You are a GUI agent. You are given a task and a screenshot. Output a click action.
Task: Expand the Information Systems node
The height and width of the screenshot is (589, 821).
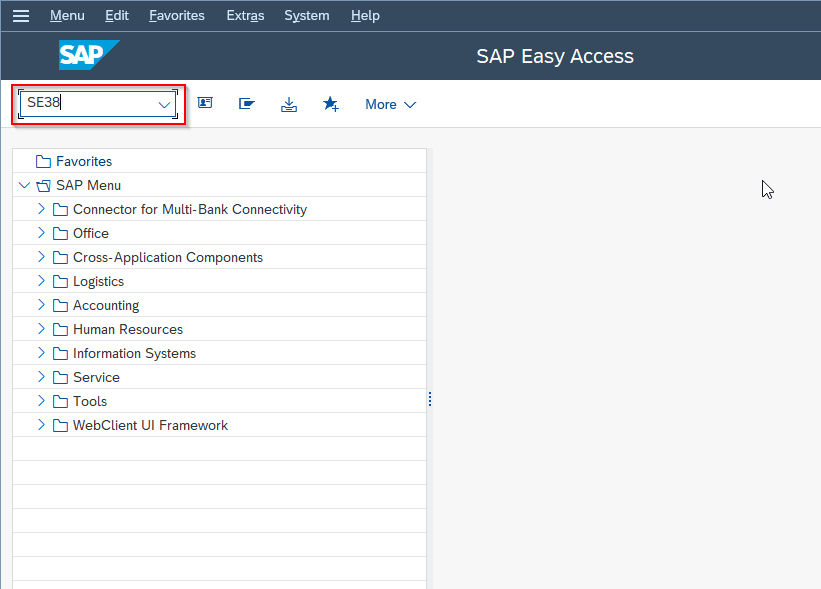pos(41,353)
